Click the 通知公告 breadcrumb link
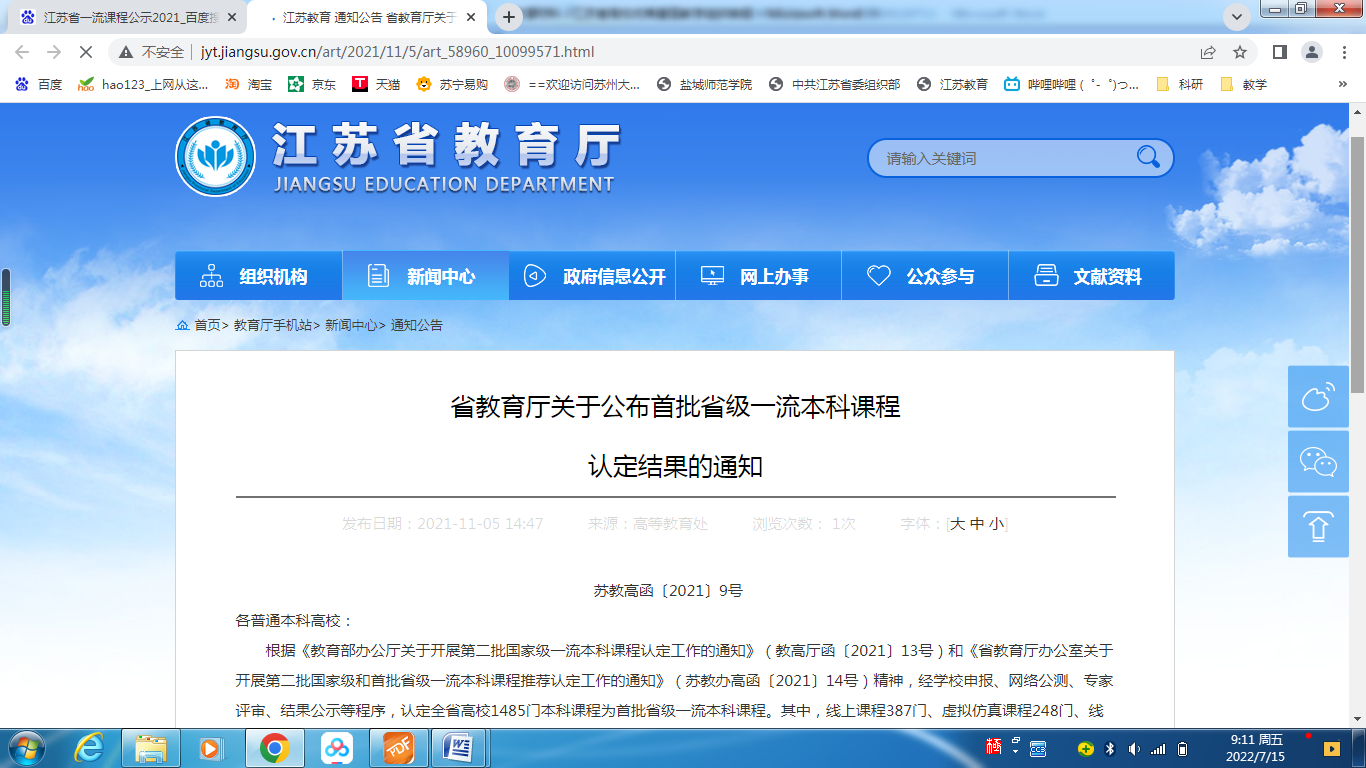 [416, 325]
